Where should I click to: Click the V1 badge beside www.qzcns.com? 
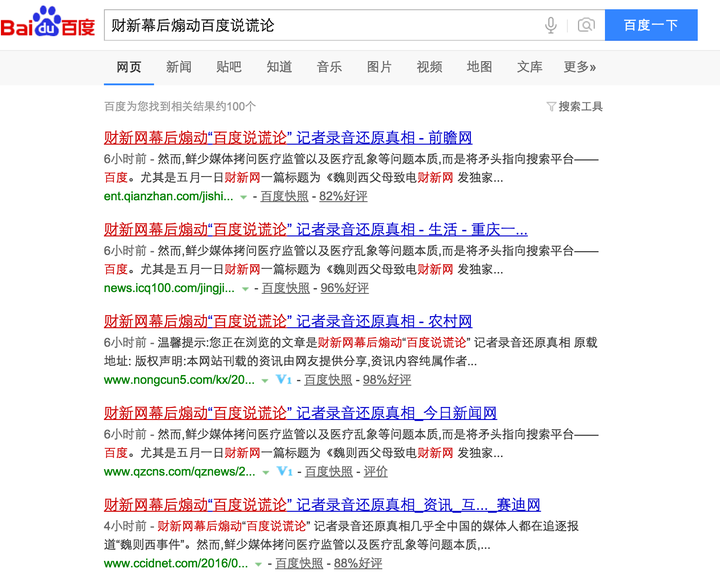pyautogui.click(x=284, y=472)
